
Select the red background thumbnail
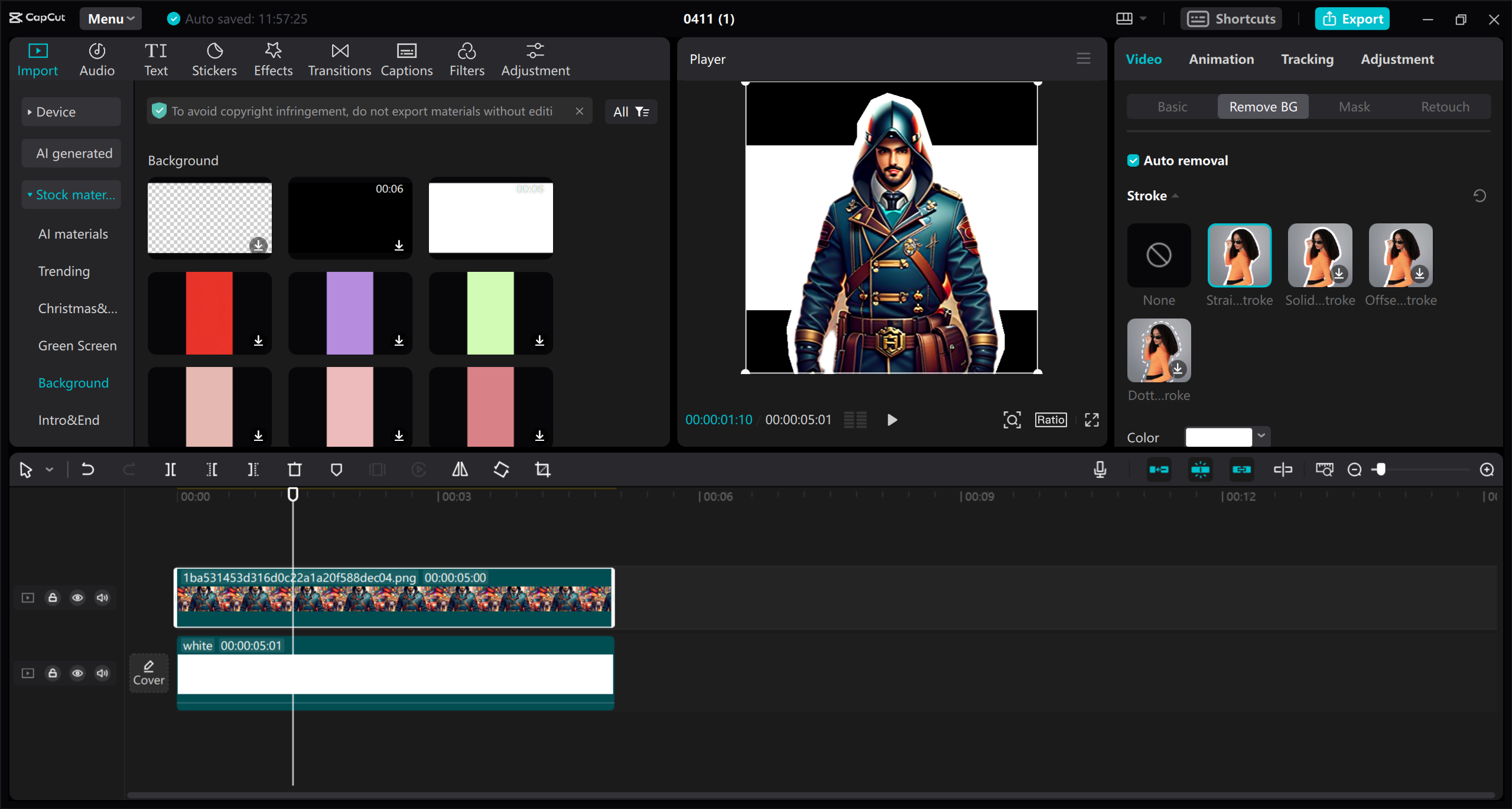(x=209, y=313)
